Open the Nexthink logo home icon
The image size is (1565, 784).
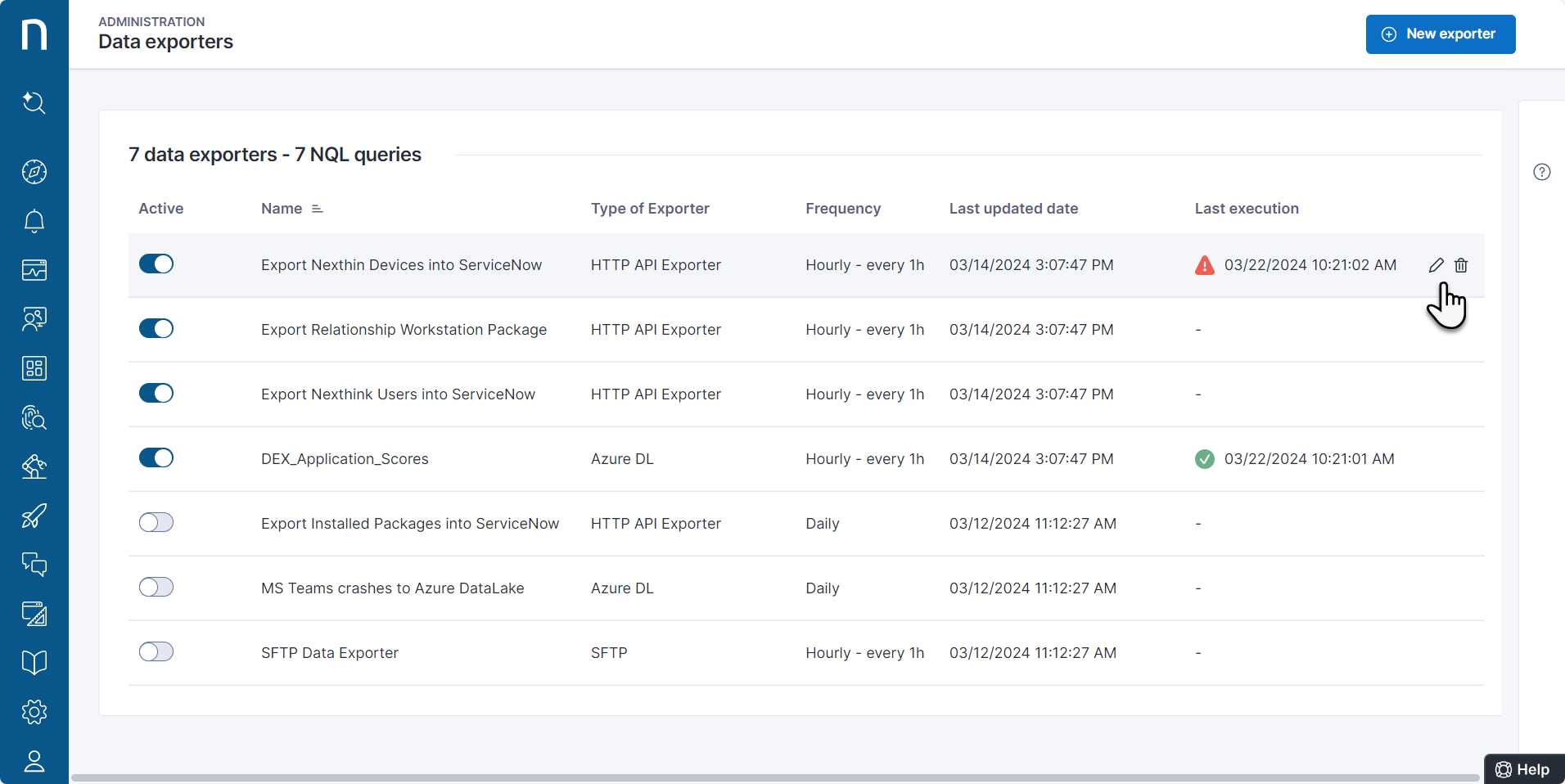click(34, 34)
